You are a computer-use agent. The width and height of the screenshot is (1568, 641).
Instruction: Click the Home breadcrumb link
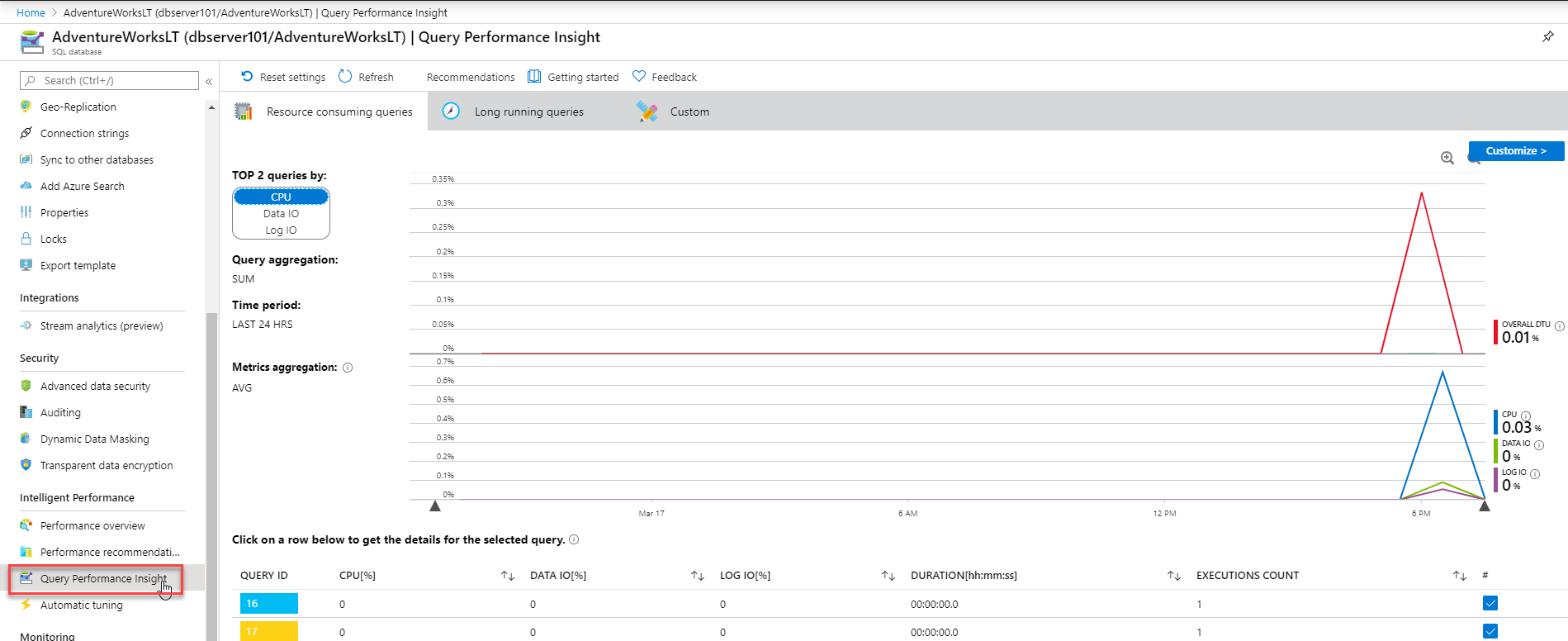tap(31, 12)
